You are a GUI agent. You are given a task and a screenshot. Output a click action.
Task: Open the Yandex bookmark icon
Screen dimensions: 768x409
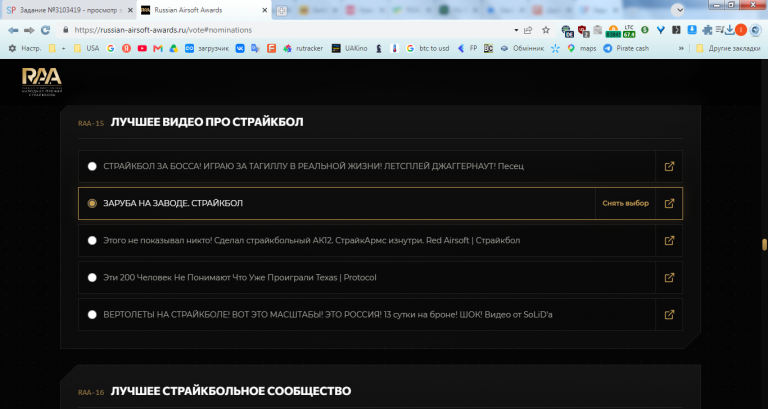point(126,48)
